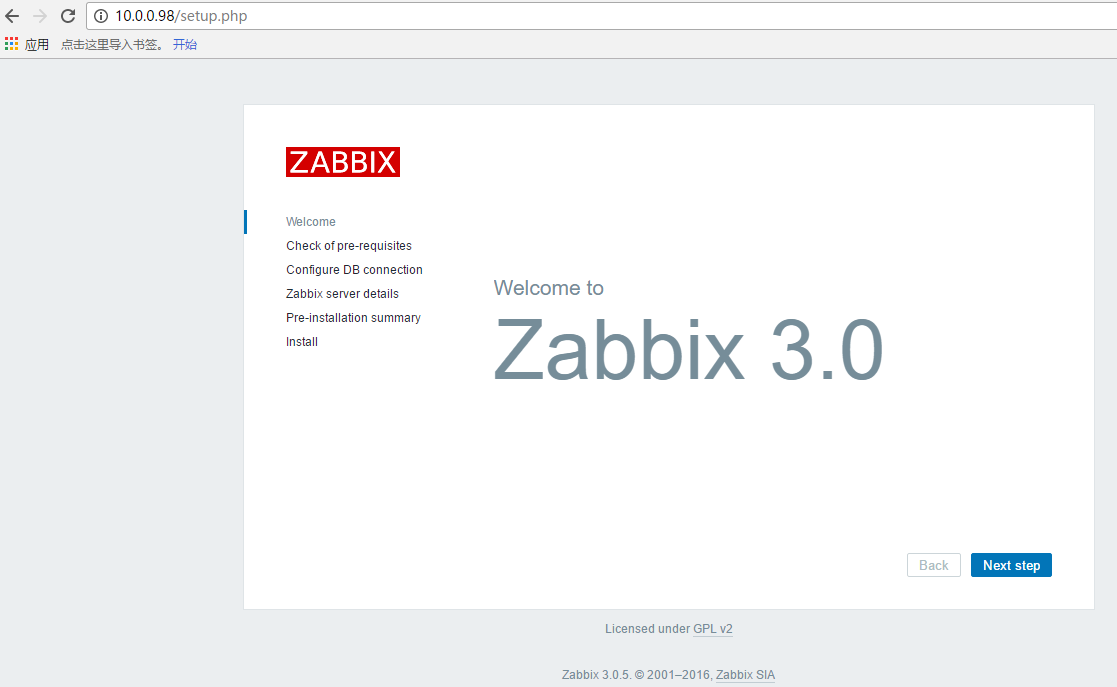Click the Welcome to heading text
The width and height of the screenshot is (1117, 687).
click(549, 288)
